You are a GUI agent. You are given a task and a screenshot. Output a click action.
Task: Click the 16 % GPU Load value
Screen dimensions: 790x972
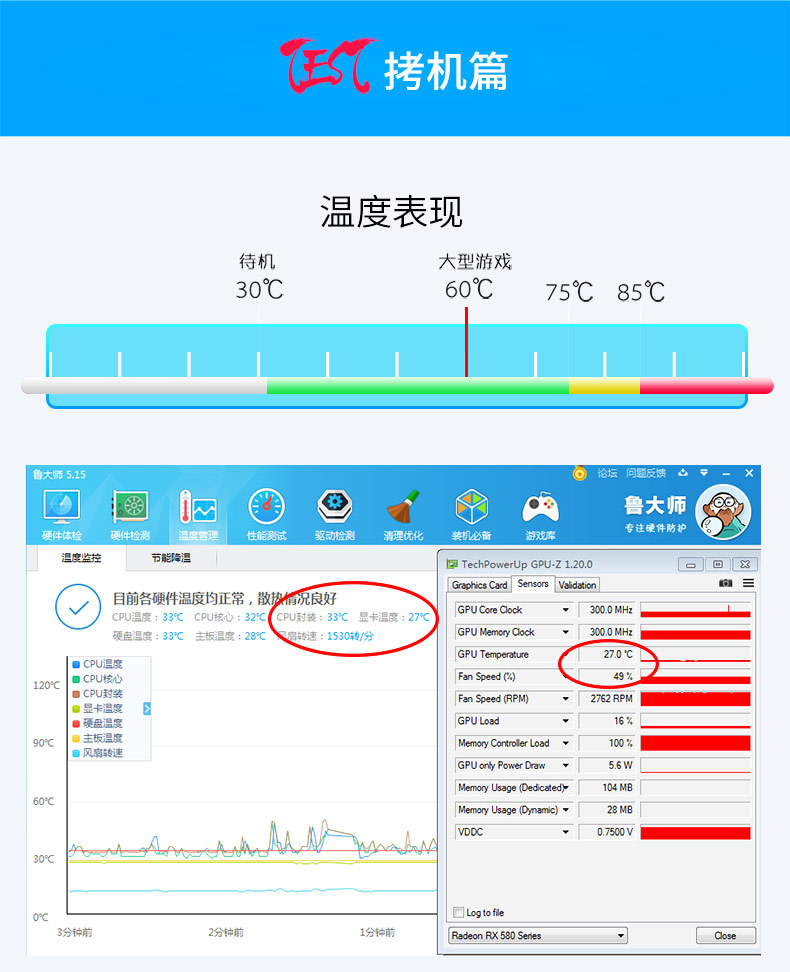(606, 721)
